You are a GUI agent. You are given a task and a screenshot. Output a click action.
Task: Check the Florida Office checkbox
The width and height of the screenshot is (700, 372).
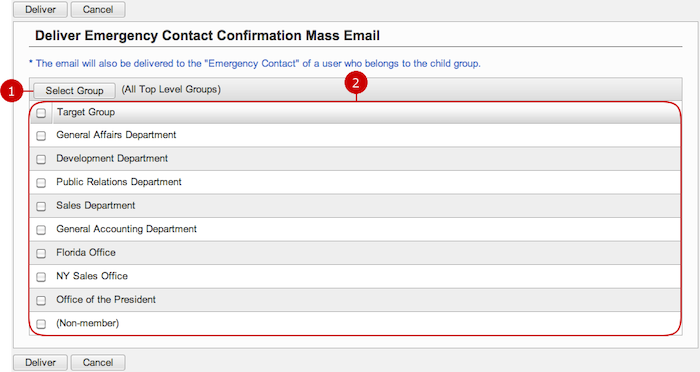tap(41, 254)
